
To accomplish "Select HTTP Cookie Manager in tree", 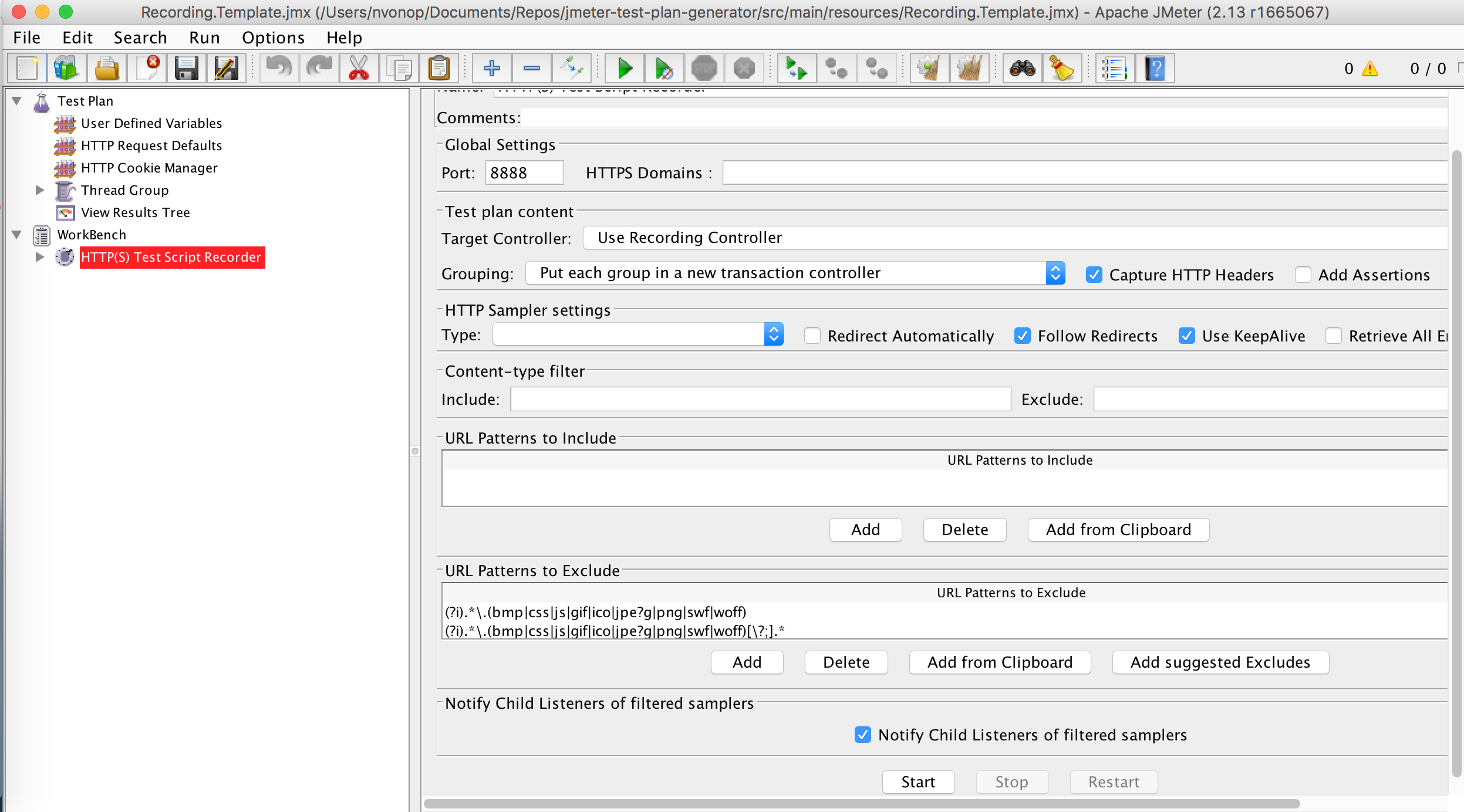I will click(x=149, y=168).
